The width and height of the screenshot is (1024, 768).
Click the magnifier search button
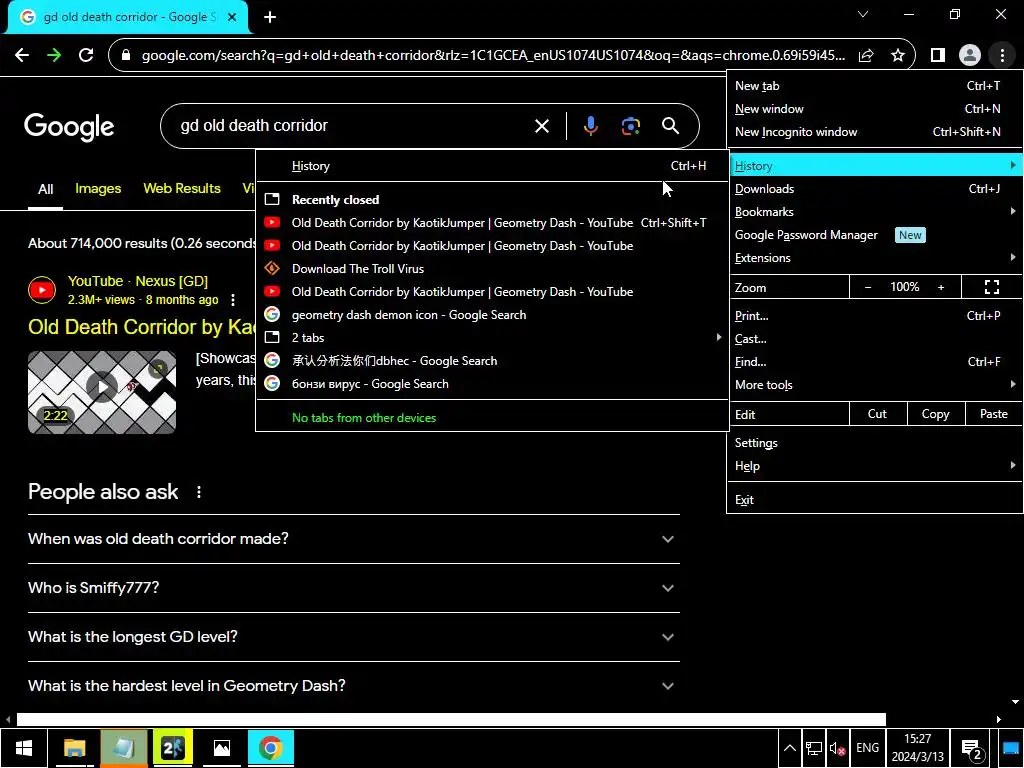[670, 126]
